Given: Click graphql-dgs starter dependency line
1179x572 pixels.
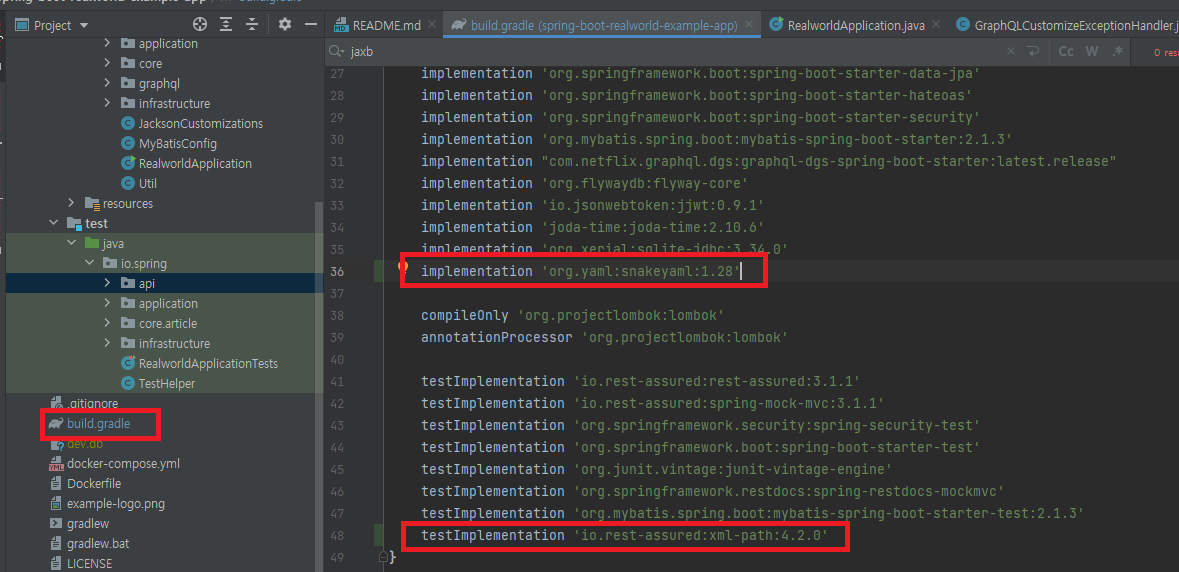Looking at the screenshot, I should (x=768, y=162).
